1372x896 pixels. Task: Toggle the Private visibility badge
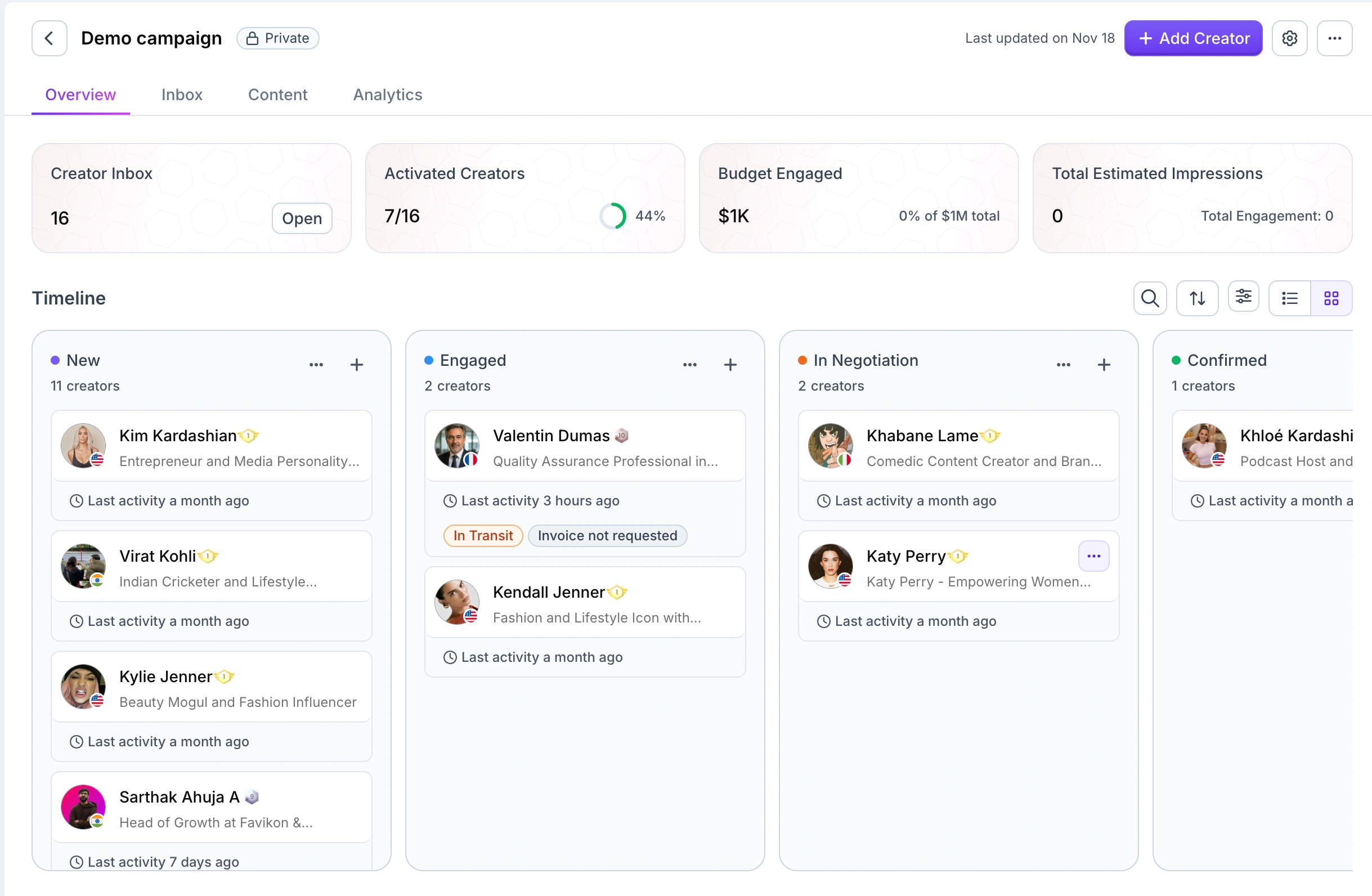pyautogui.click(x=278, y=38)
